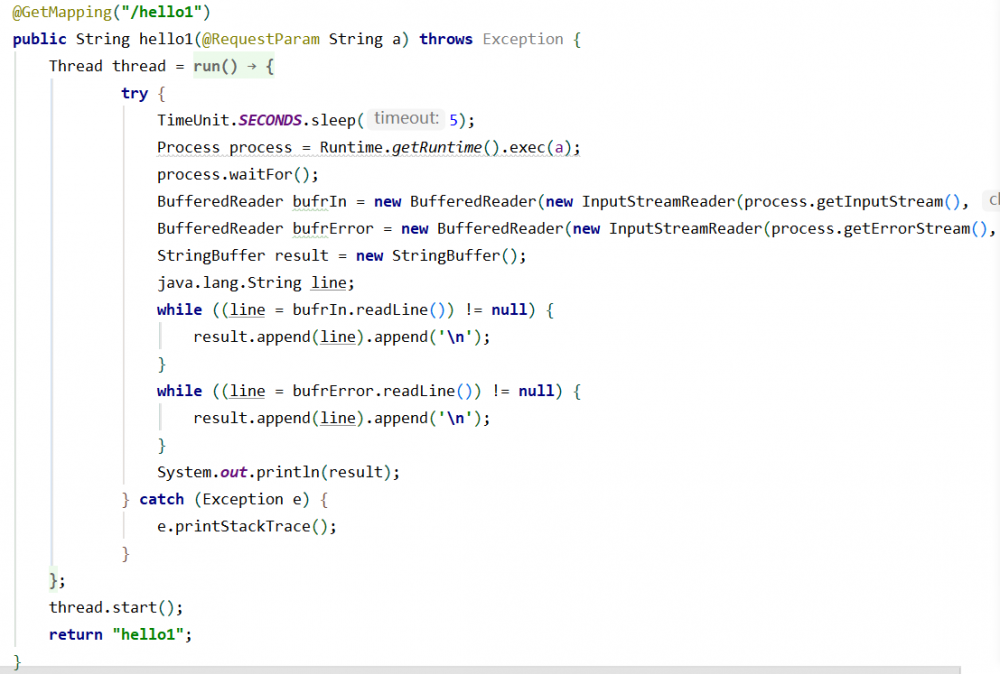
Task: Click the Process type name
Action: click(x=188, y=148)
